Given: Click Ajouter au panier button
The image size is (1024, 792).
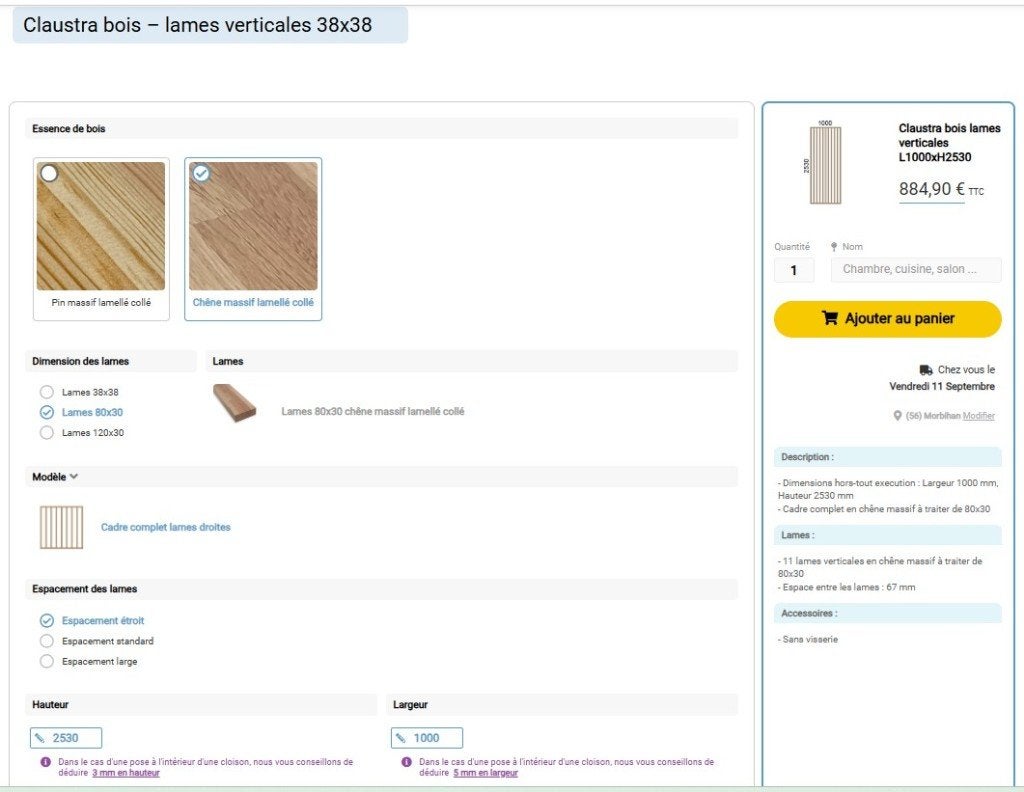Looking at the screenshot, I should [x=888, y=319].
